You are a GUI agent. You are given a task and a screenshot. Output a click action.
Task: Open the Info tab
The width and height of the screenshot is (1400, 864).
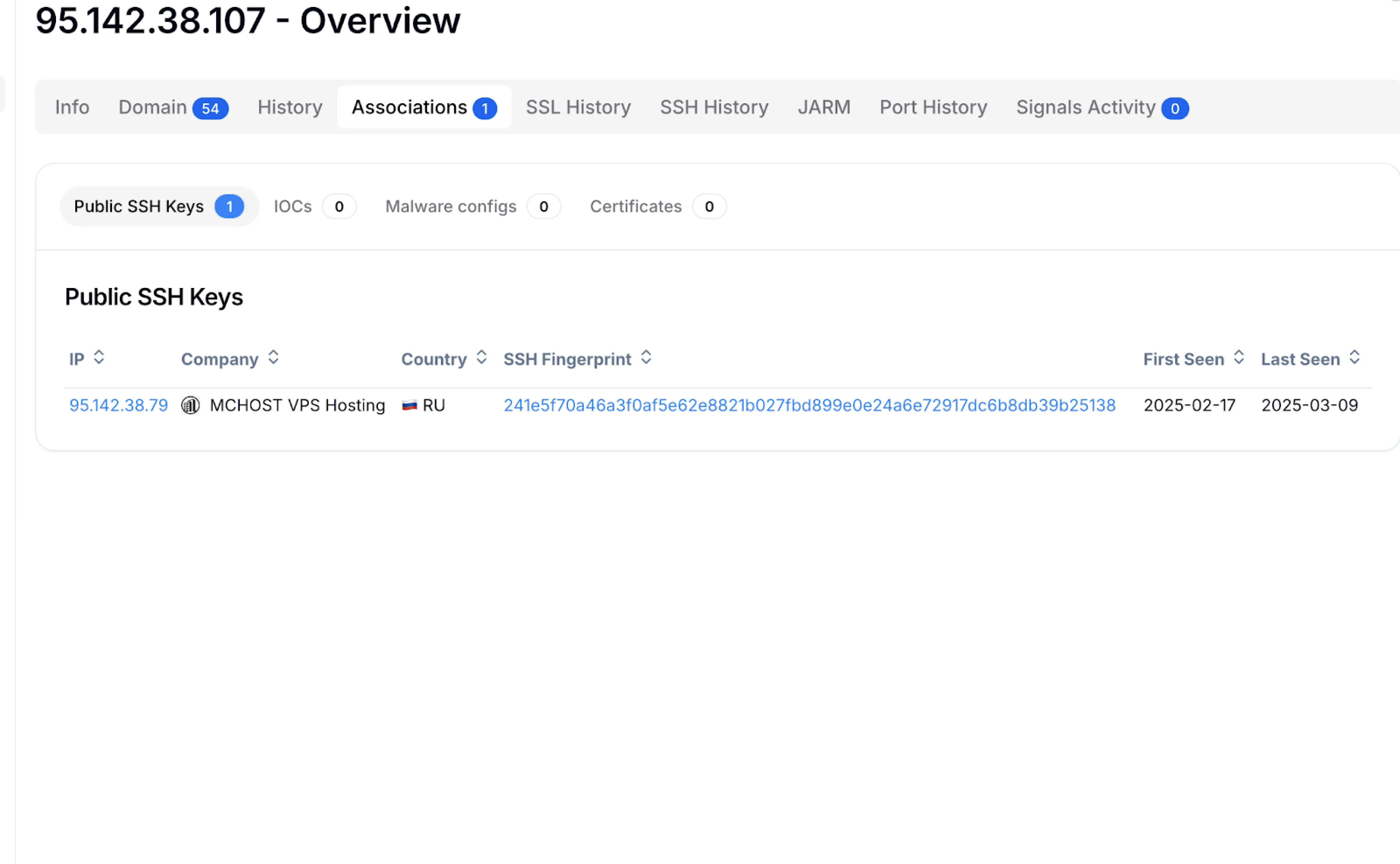(72, 107)
